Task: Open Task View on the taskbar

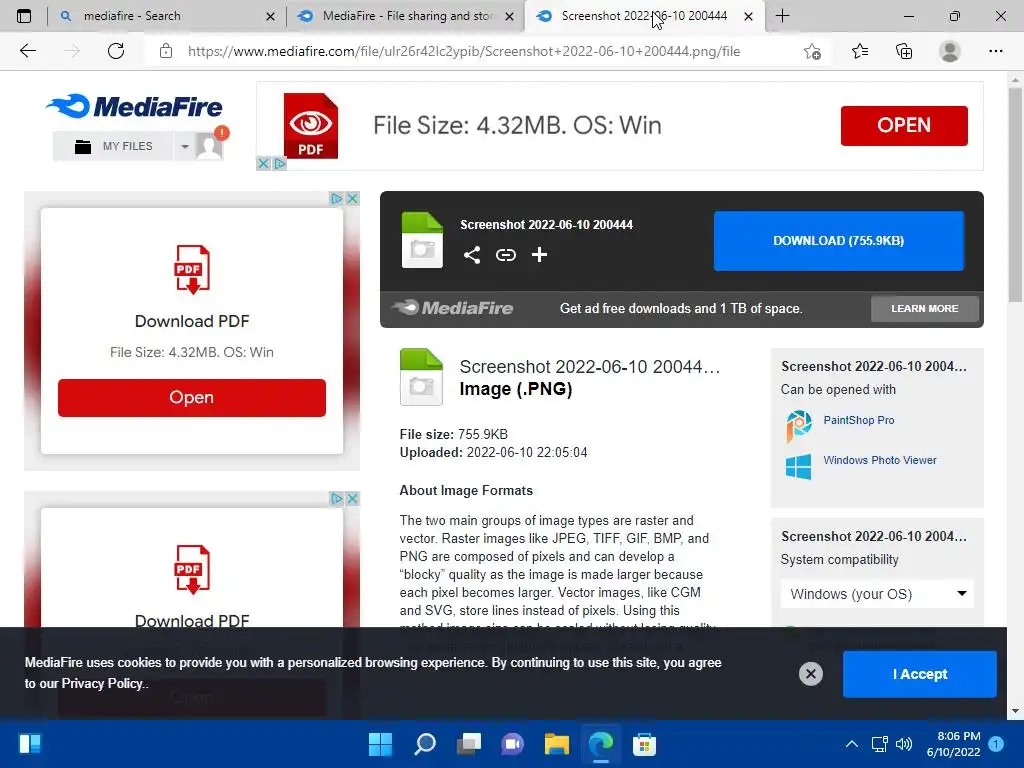Action: coord(468,744)
